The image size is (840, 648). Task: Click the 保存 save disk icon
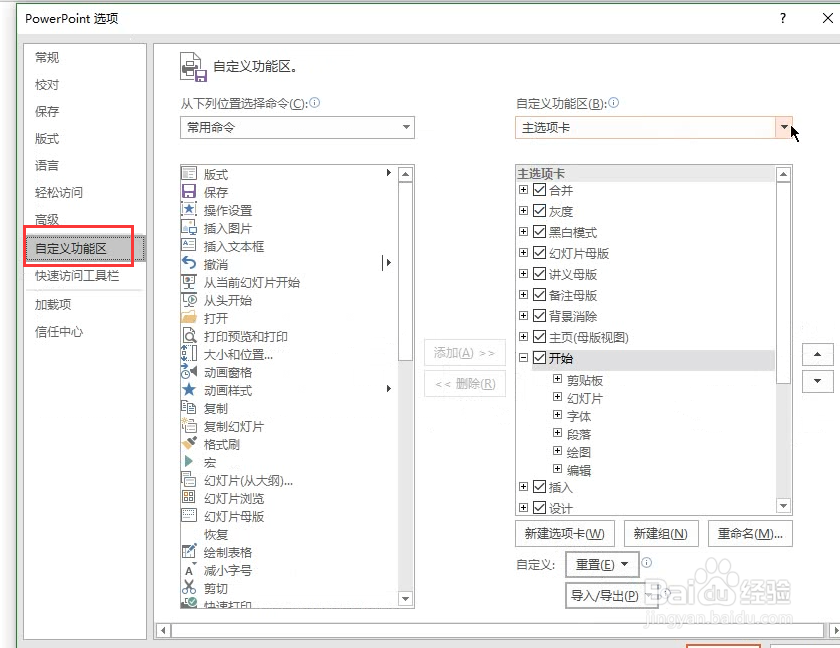pos(189,192)
